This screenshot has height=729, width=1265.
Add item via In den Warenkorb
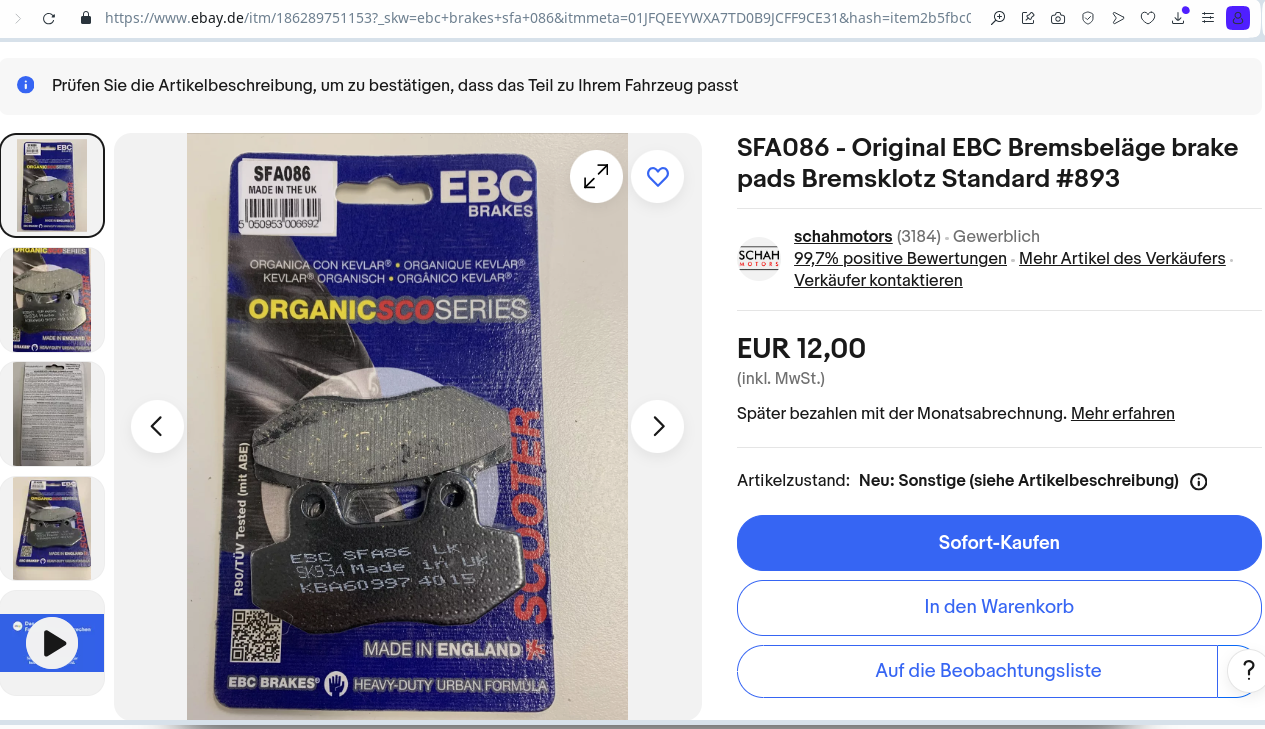pyautogui.click(x=999, y=607)
